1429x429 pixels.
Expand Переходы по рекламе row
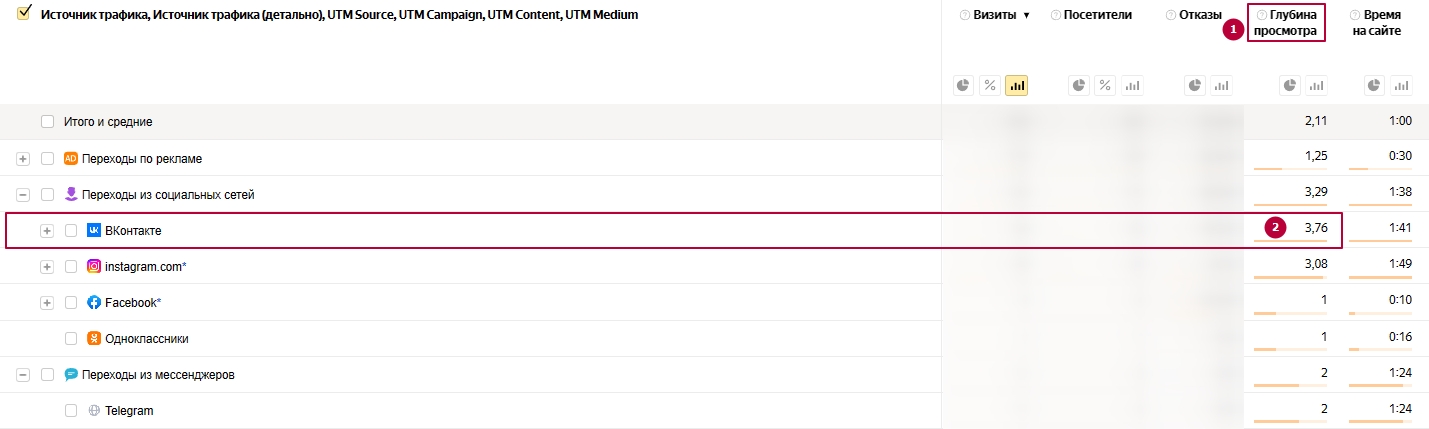coord(23,158)
